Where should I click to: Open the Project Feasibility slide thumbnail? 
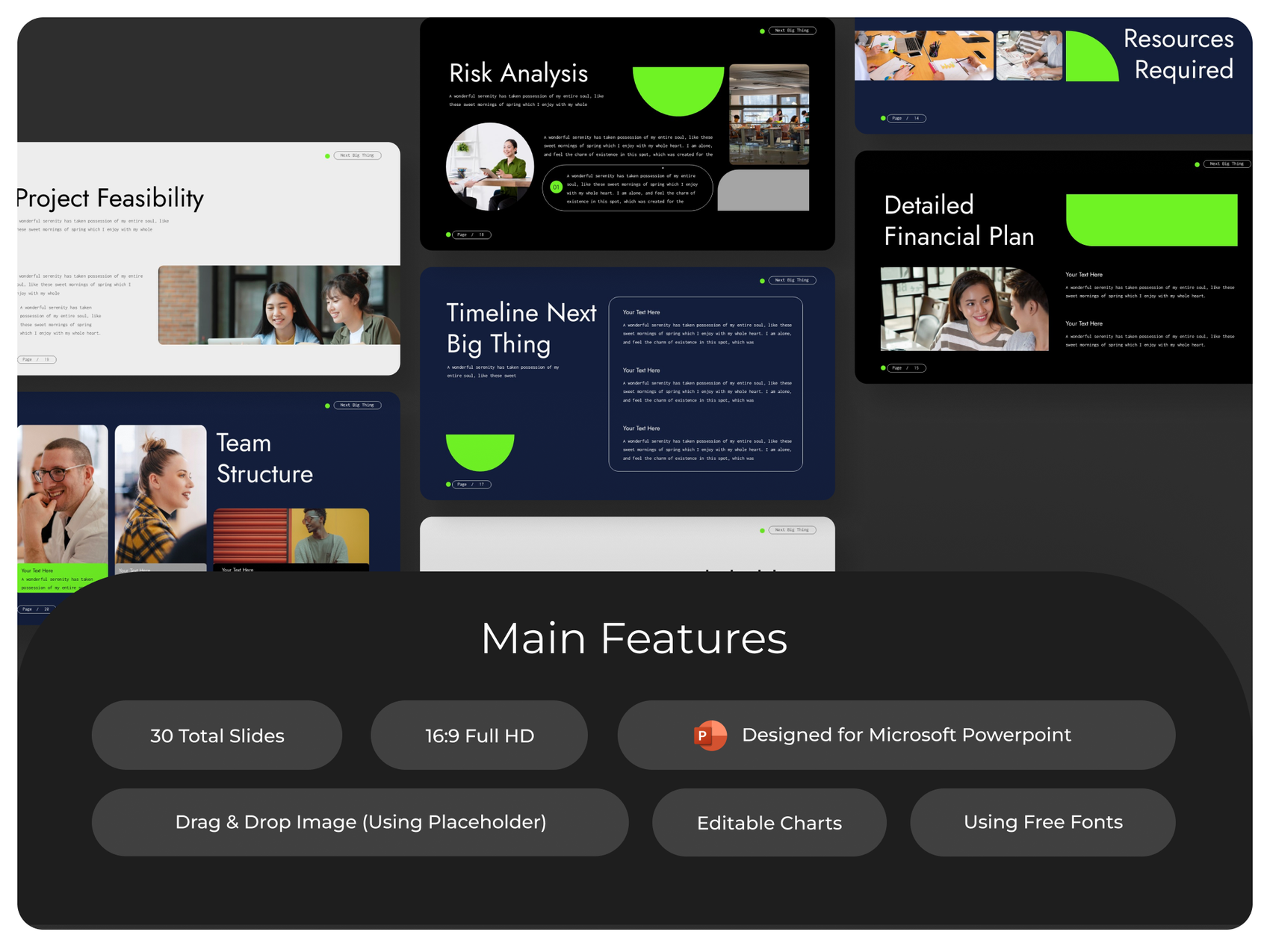click(x=208, y=258)
